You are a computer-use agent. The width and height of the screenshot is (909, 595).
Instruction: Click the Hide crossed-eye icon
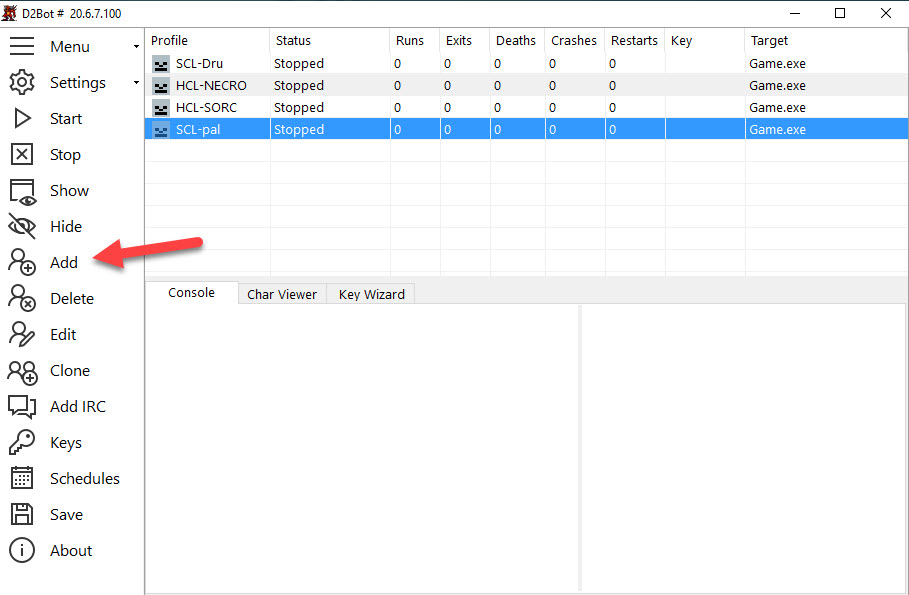pyautogui.click(x=22, y=226)
